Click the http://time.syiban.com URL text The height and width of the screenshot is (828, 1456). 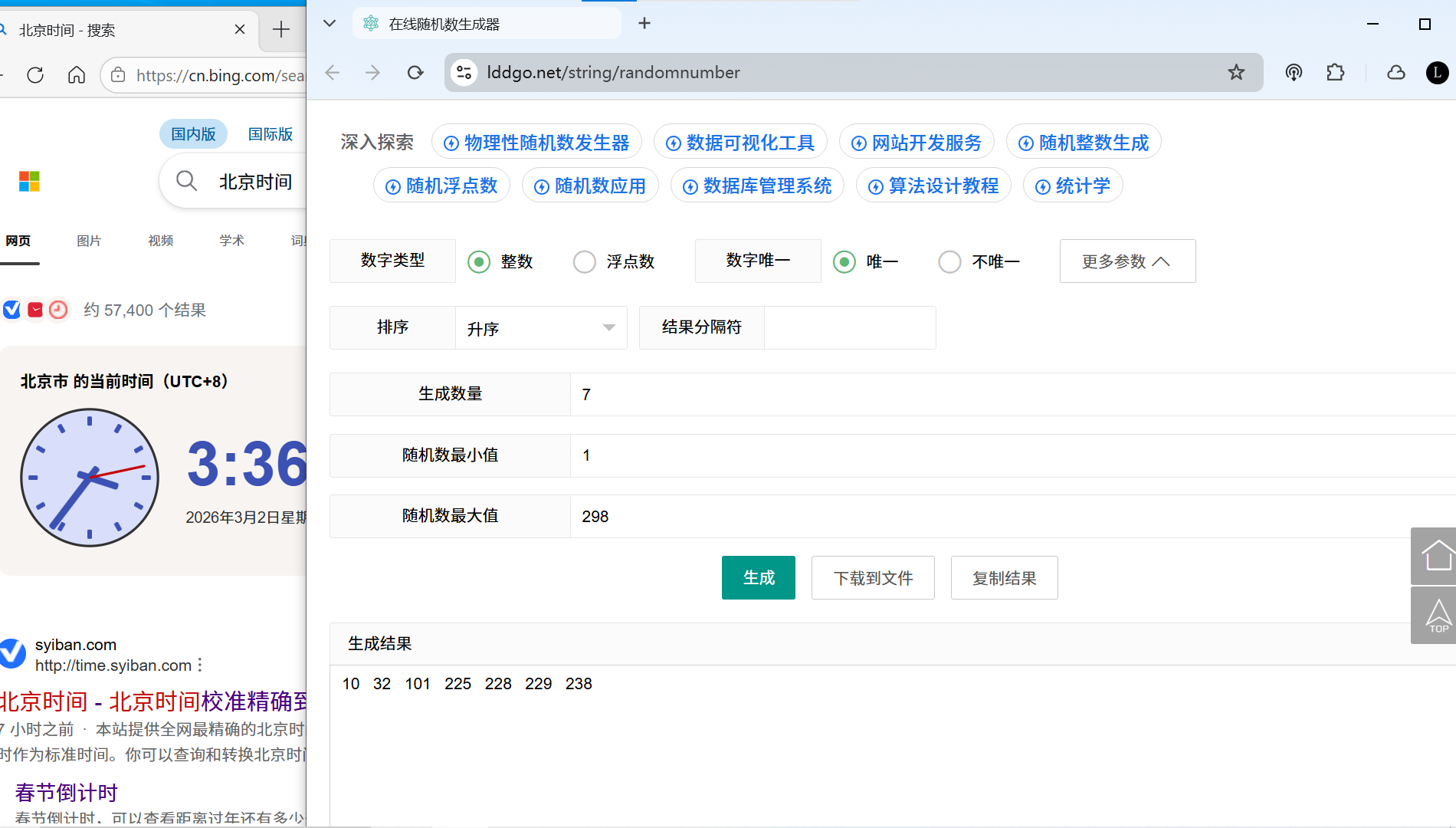(x=113, y=665)
